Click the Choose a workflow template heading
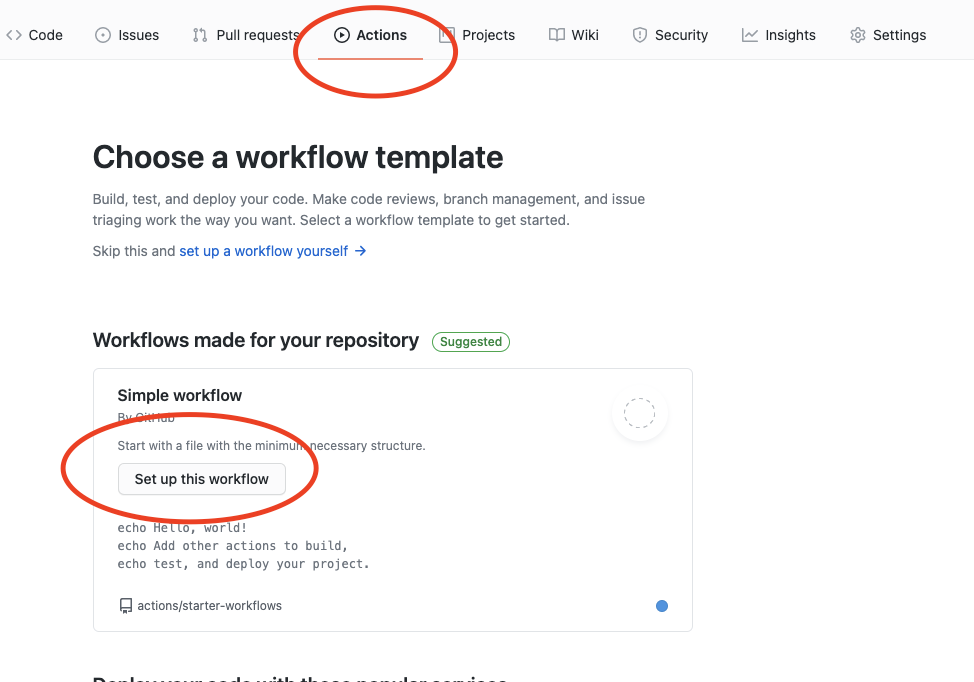 pyautogui.click(x=298, y=157)
